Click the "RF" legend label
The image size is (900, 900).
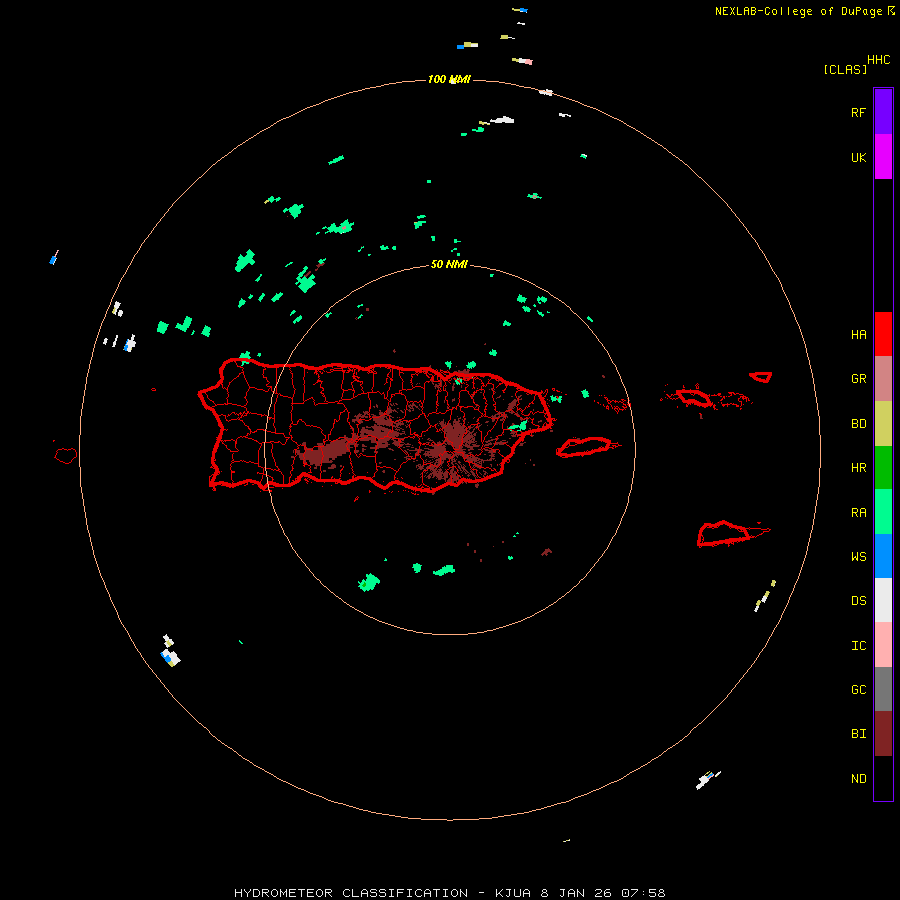pos(859,112)
